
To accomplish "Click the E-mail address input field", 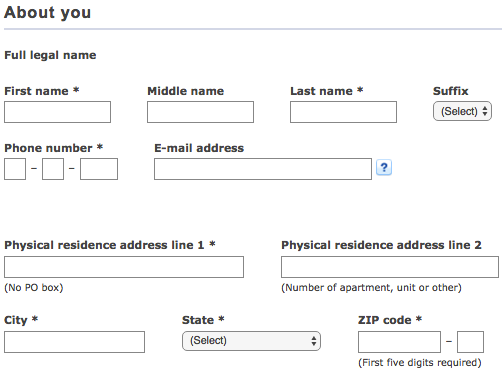I will [x=263, y=169].
